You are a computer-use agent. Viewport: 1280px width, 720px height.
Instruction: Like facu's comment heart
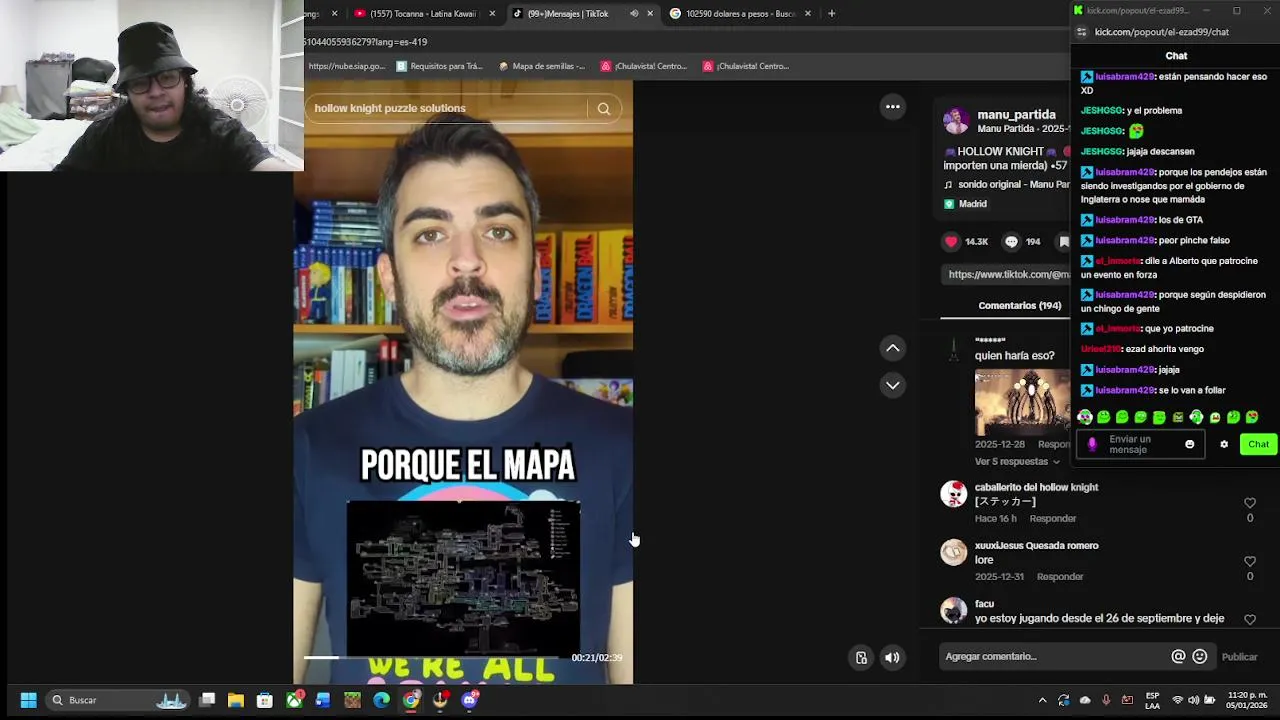coord(1250,619)
